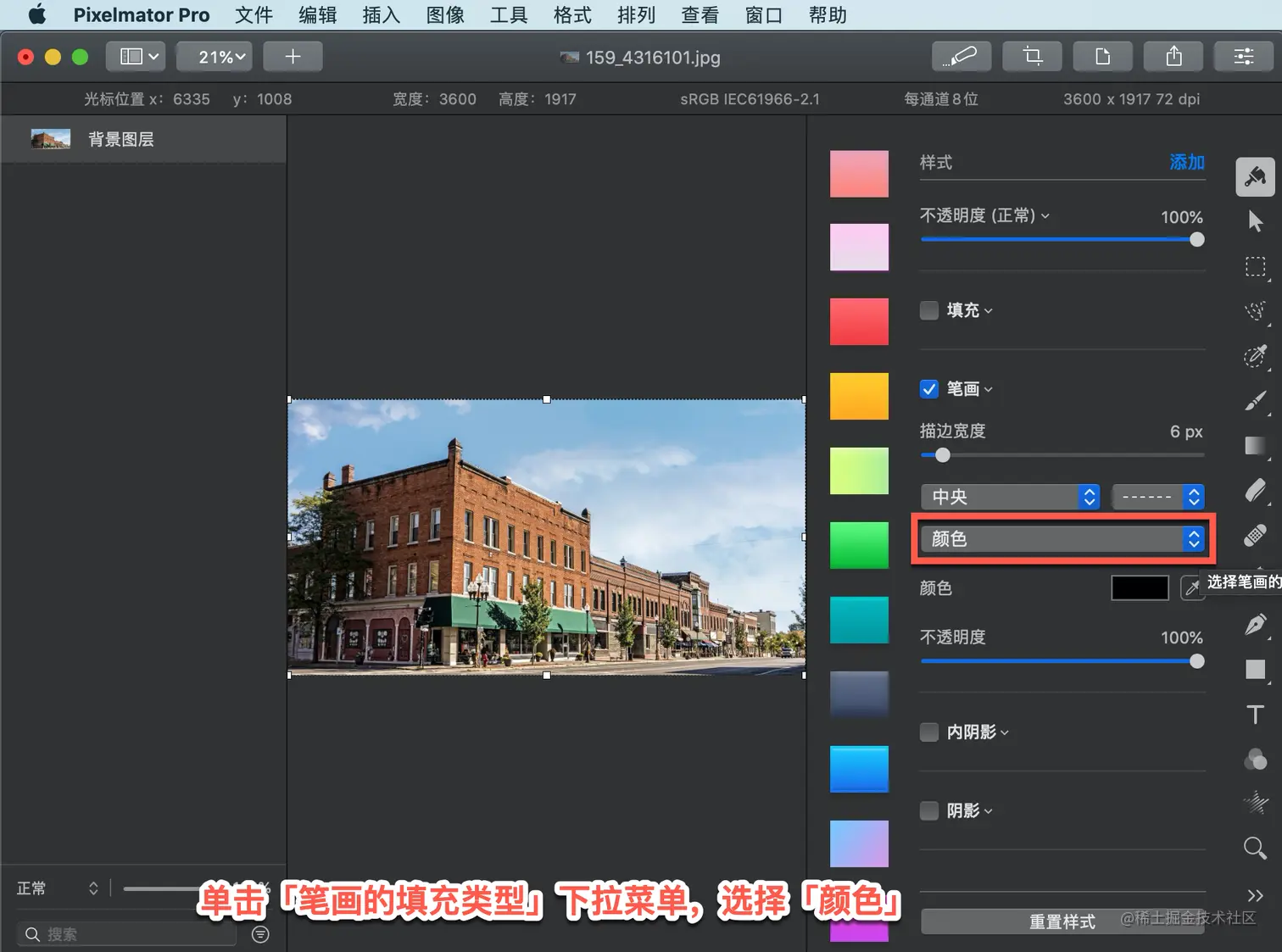Image resolution: width=1282 pixels, height=952 pixels.
Task: Select the Rectangular Selection tool
Action: tap(1255, 267)
